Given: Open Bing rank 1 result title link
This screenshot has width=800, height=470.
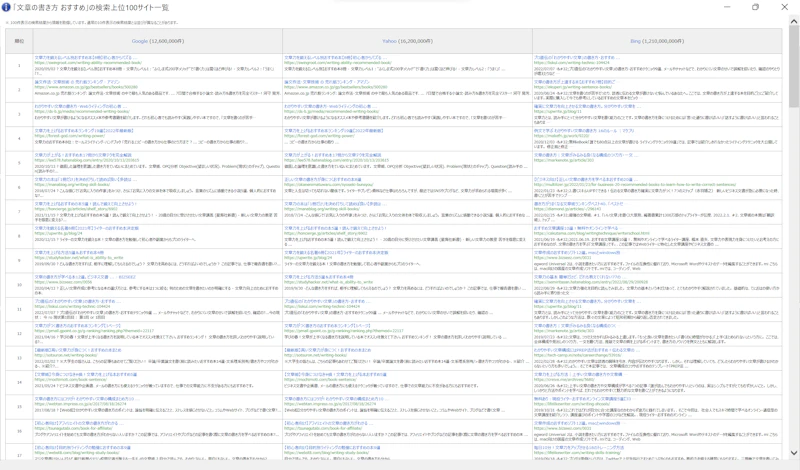Looking at the screenshot, I should (x=577, y=58).
